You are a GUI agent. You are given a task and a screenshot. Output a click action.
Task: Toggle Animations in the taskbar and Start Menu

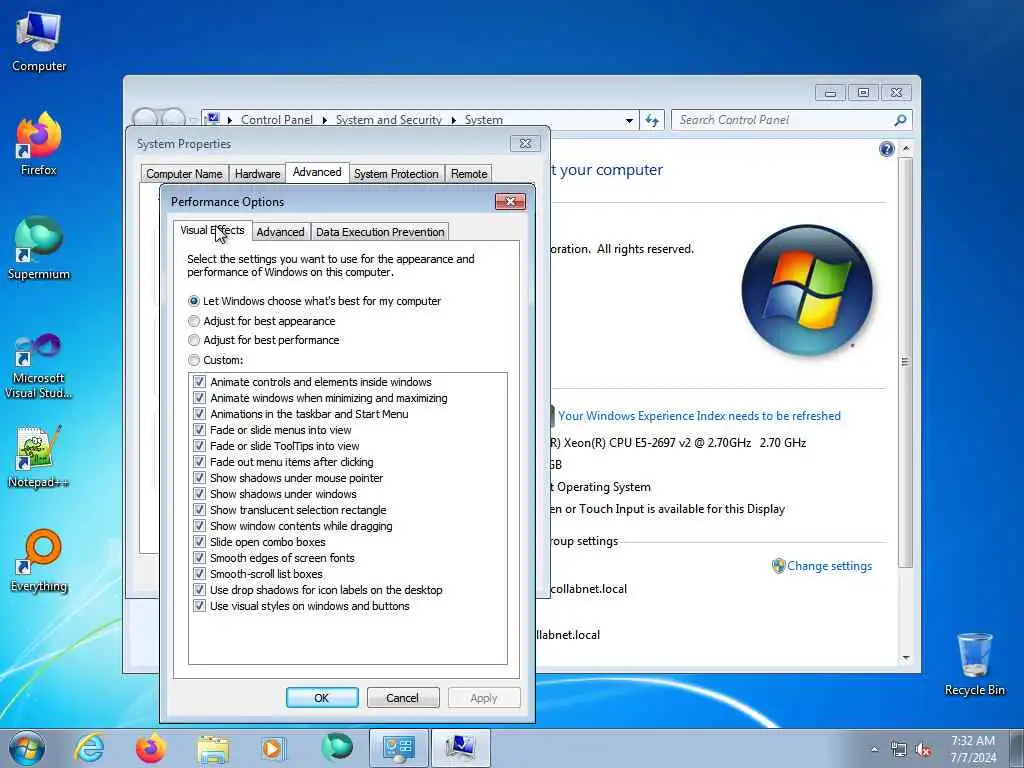[x=199, y=414]
